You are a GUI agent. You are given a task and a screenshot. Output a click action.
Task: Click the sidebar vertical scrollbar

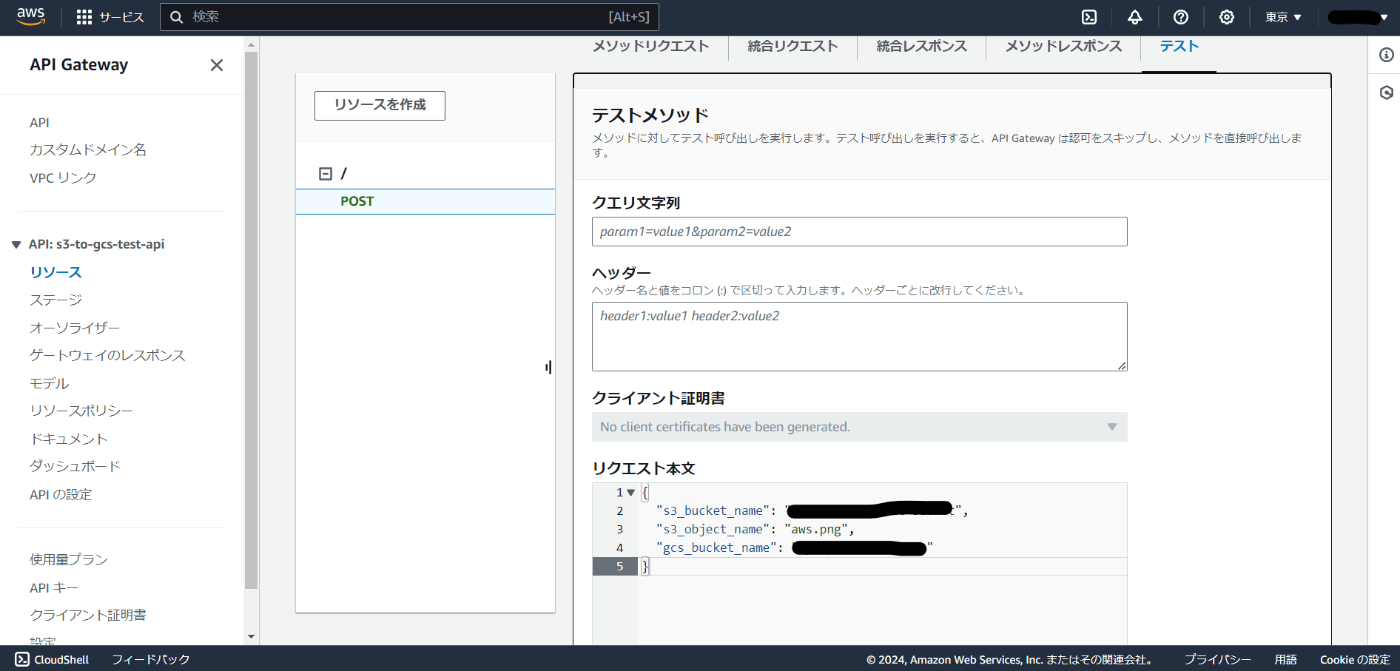point(251,320)
